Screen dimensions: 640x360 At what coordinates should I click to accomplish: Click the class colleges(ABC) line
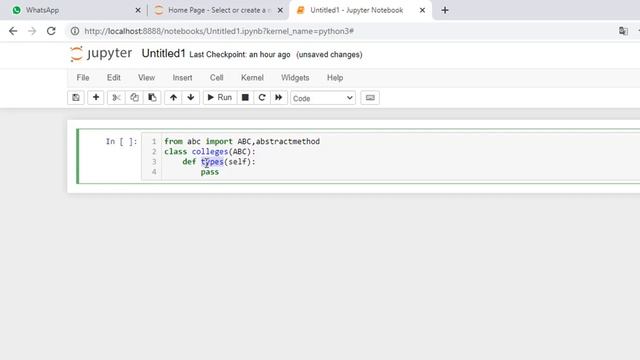pyautogui.click(x=210, y=151)
